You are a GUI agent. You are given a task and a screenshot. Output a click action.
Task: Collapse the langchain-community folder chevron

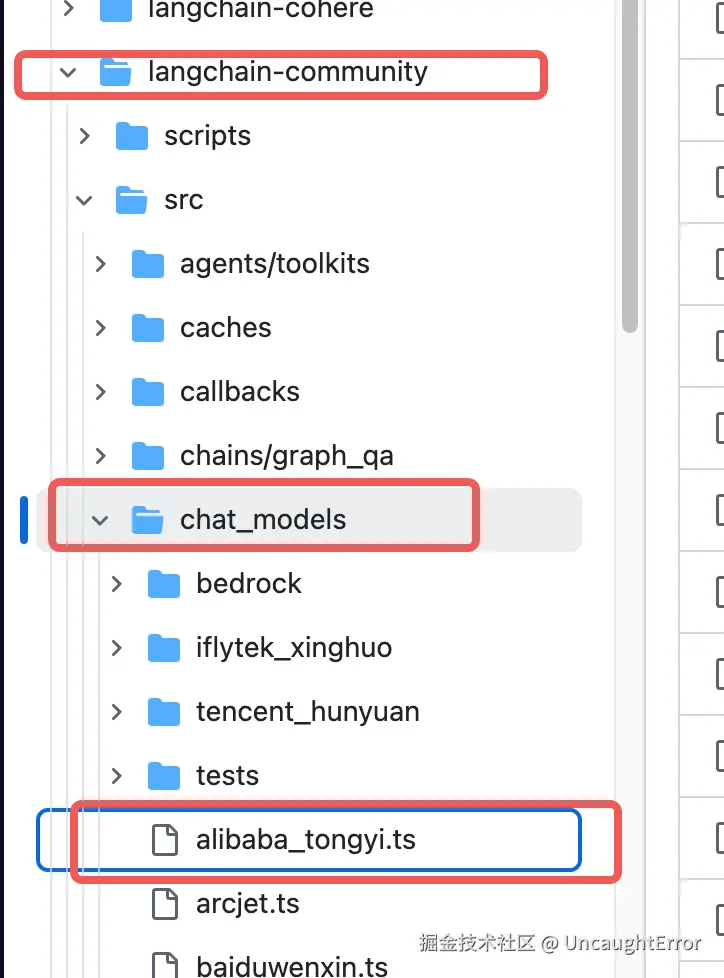tap(68, 72)
